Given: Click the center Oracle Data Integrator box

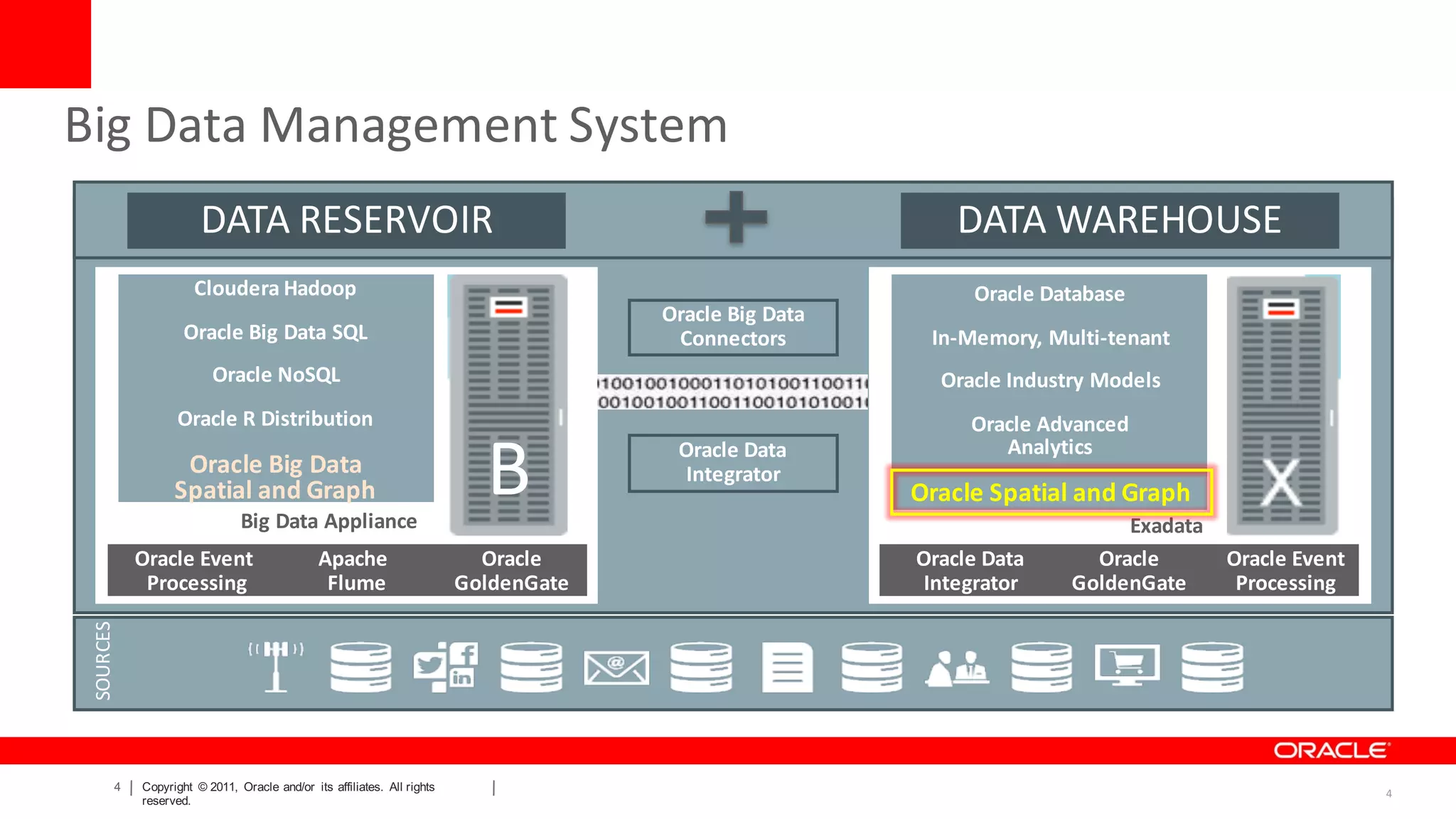Looking at the screenshot, I should [x=733, y=463].
